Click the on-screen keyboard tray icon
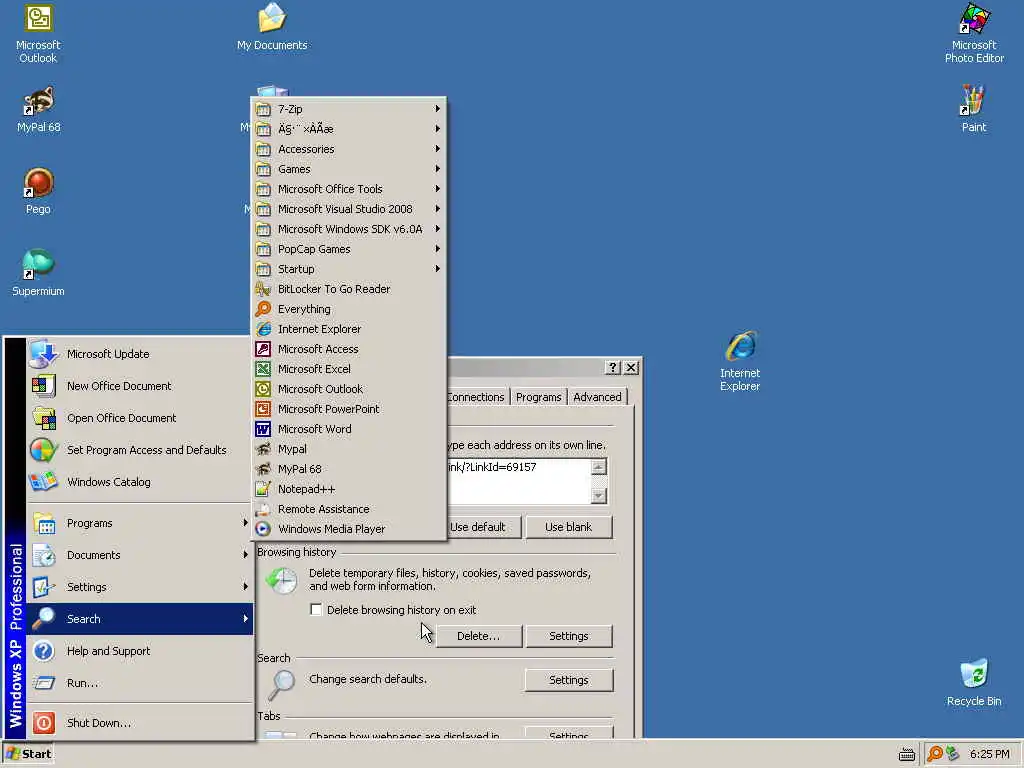 pyautogui.click(x=906, y=754)
